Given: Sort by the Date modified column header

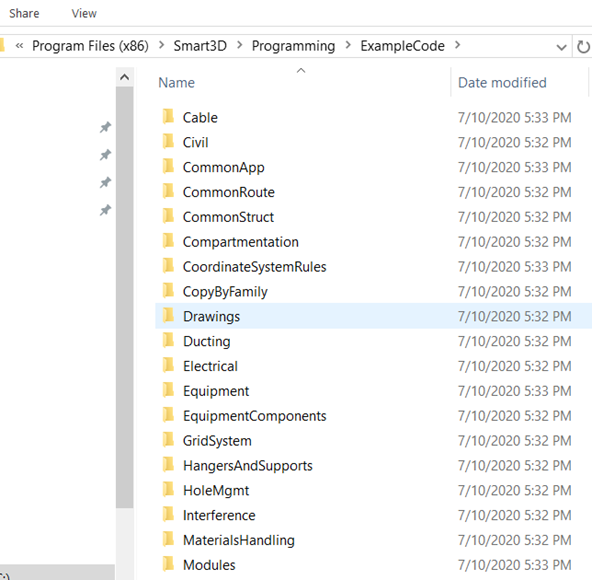Looking at the screenshot, I should click(x=502, y=83).
